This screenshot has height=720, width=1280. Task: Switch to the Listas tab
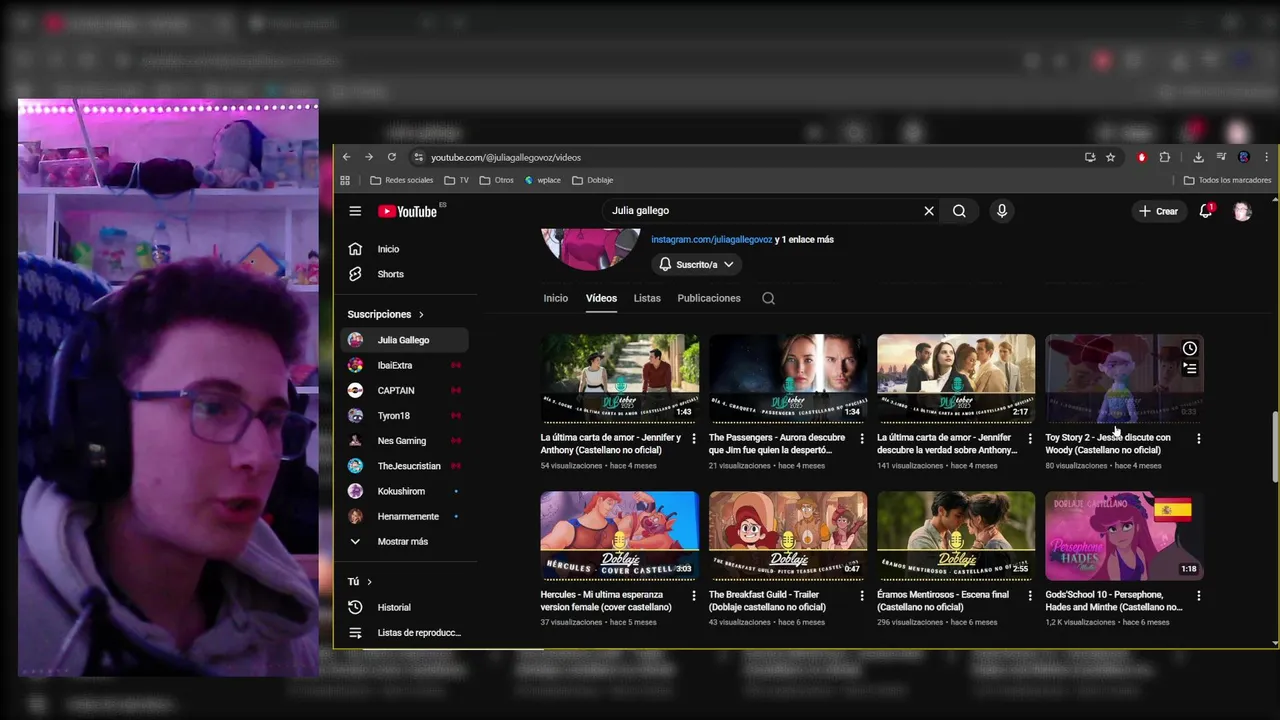click(647, 298)
